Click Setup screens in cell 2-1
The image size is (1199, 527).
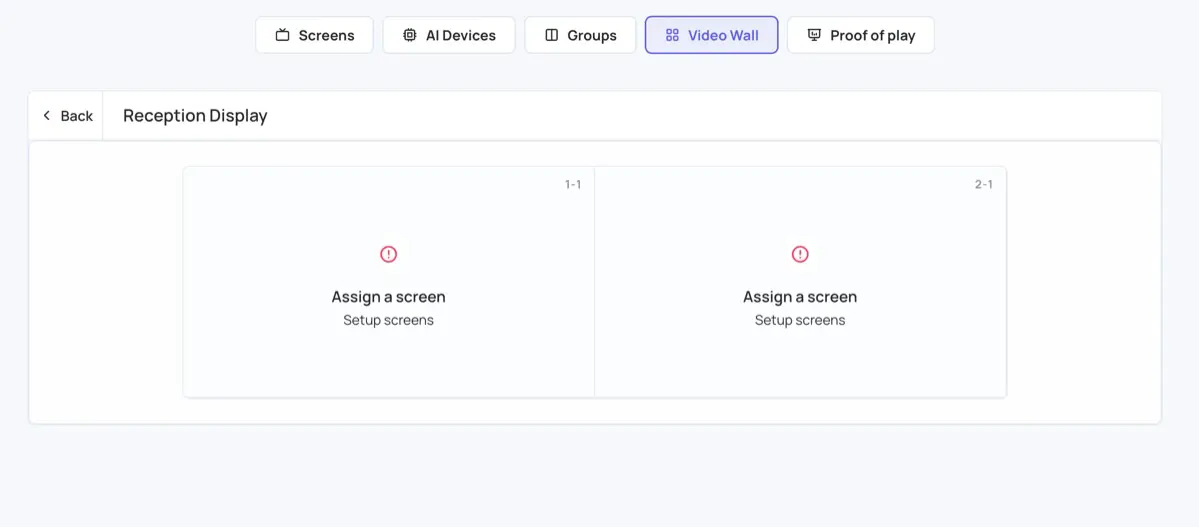coord(800,320)
